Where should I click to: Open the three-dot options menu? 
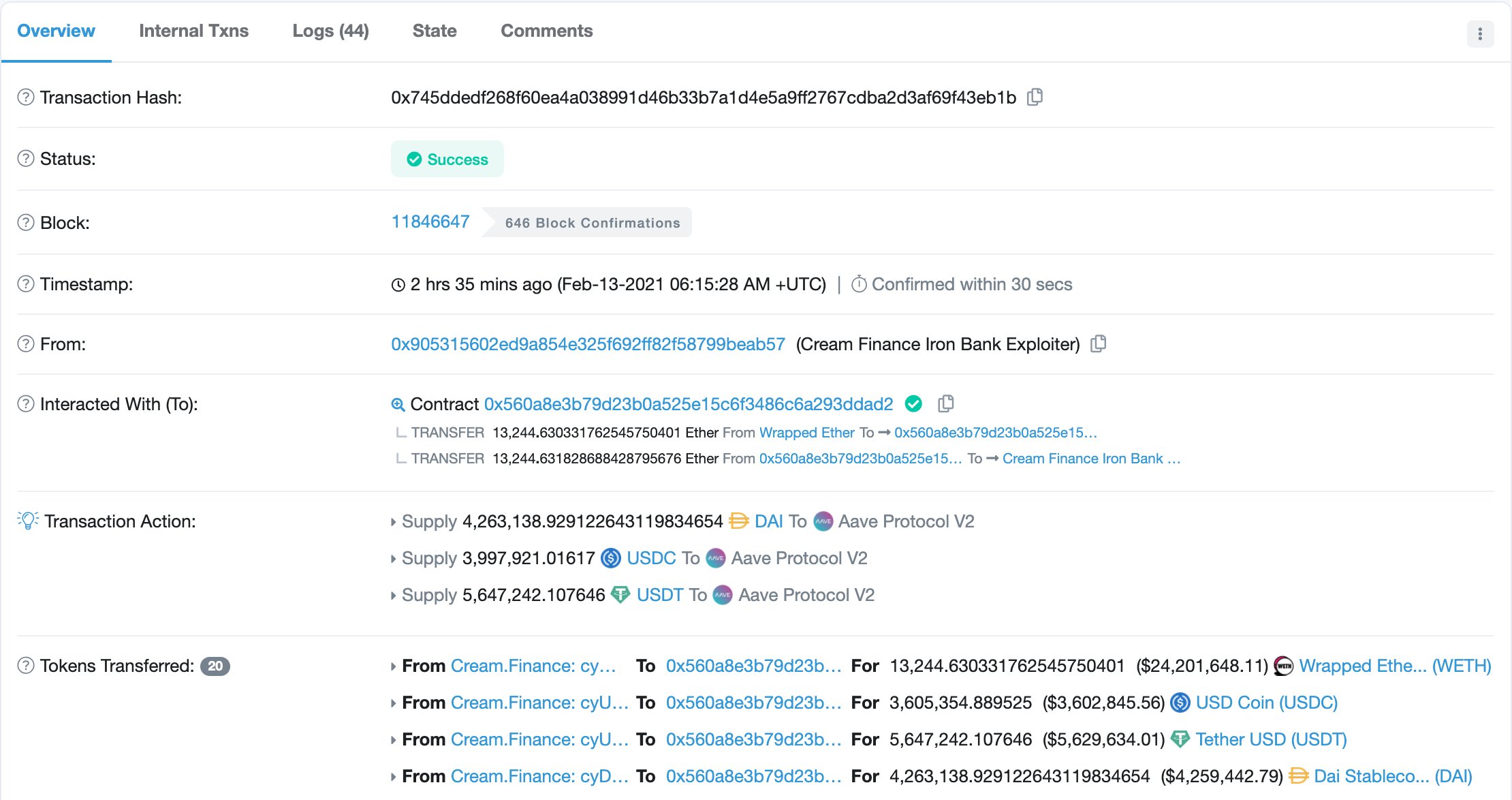(x=1480, y=34)
